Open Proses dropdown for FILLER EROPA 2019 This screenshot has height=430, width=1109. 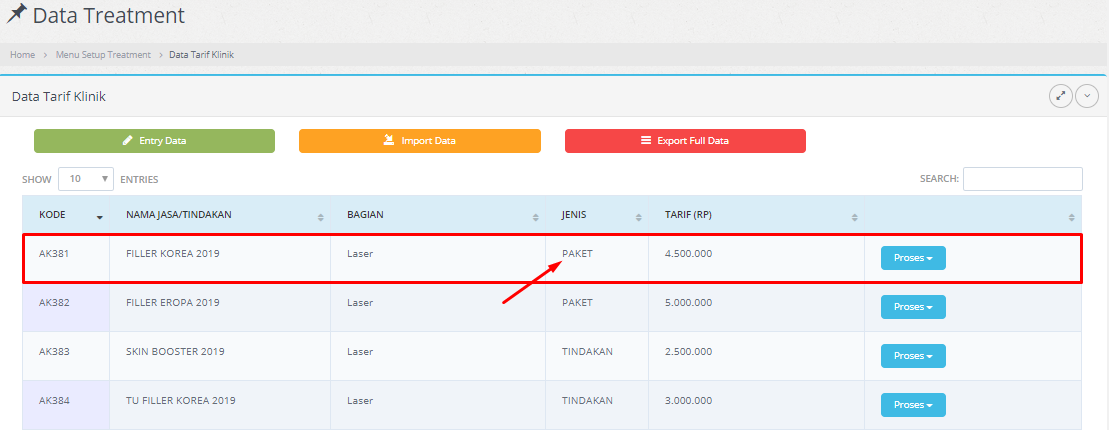tap(913, 307)
